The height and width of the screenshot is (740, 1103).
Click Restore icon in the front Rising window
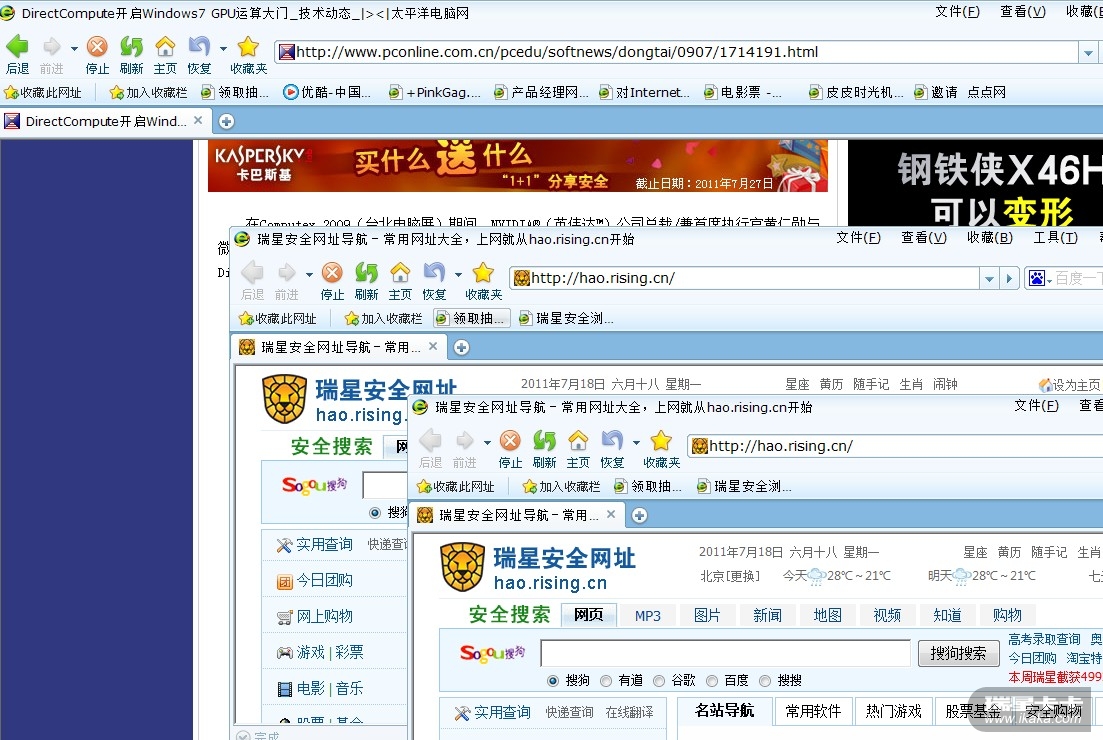click(x=612, y=441)
